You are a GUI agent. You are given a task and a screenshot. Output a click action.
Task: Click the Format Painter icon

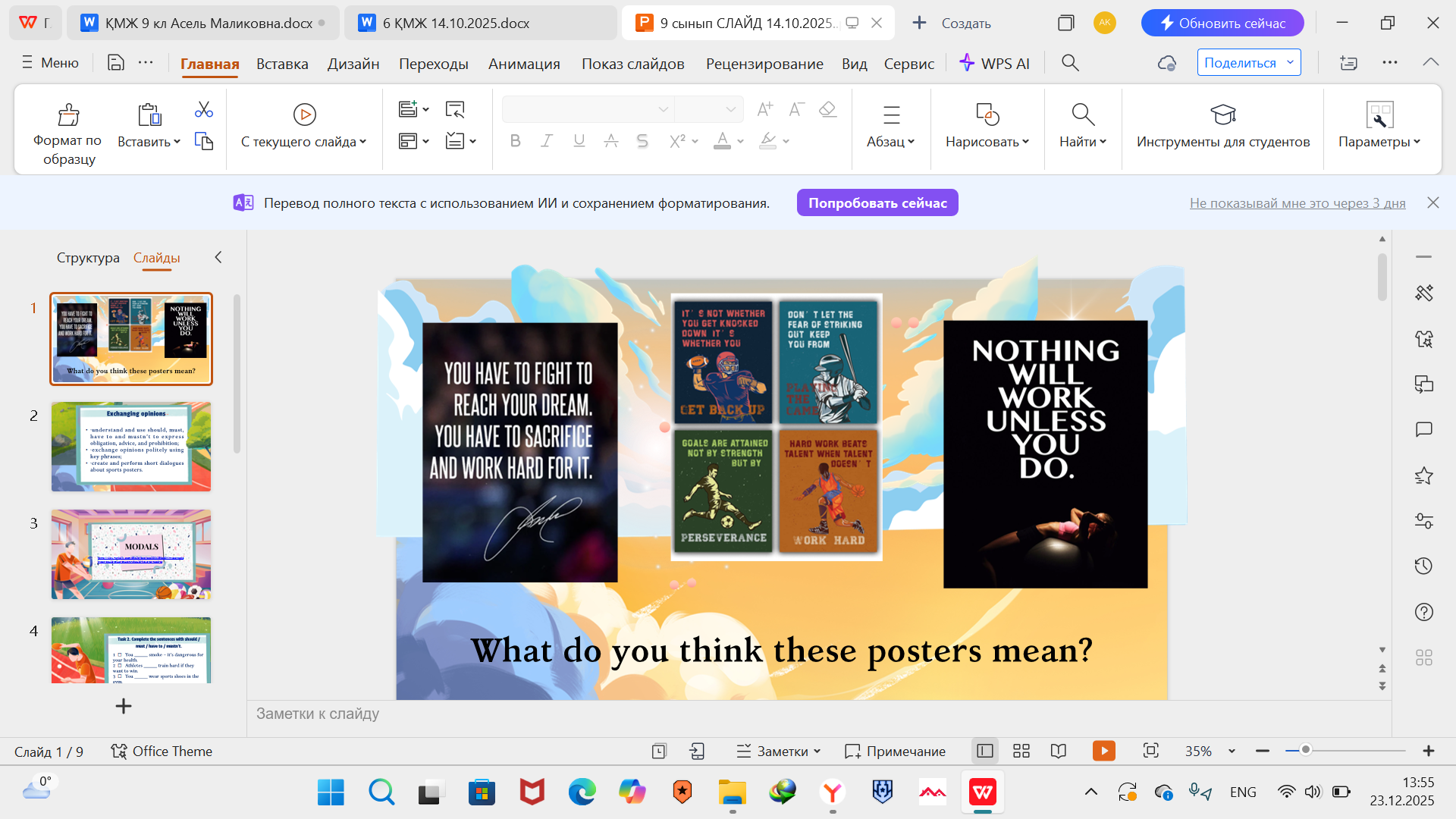pyautogui.click(x=68, y=115)
